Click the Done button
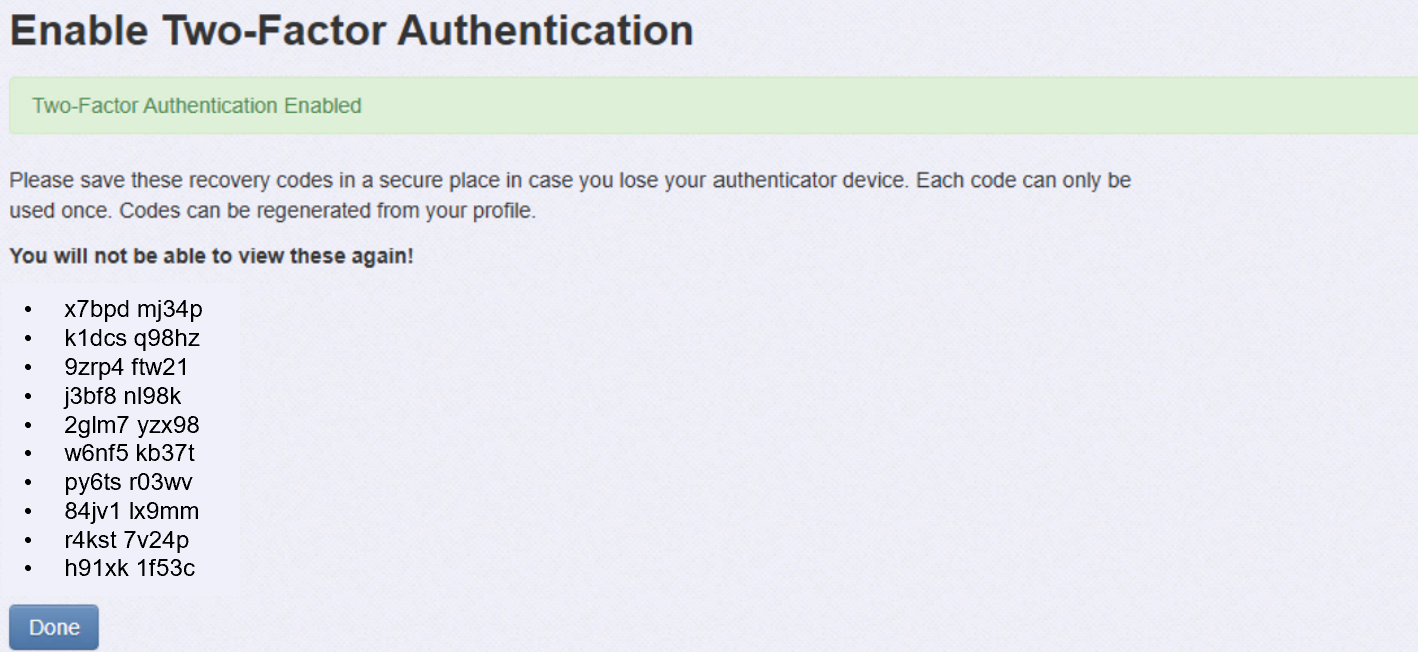 click(54, 627)
